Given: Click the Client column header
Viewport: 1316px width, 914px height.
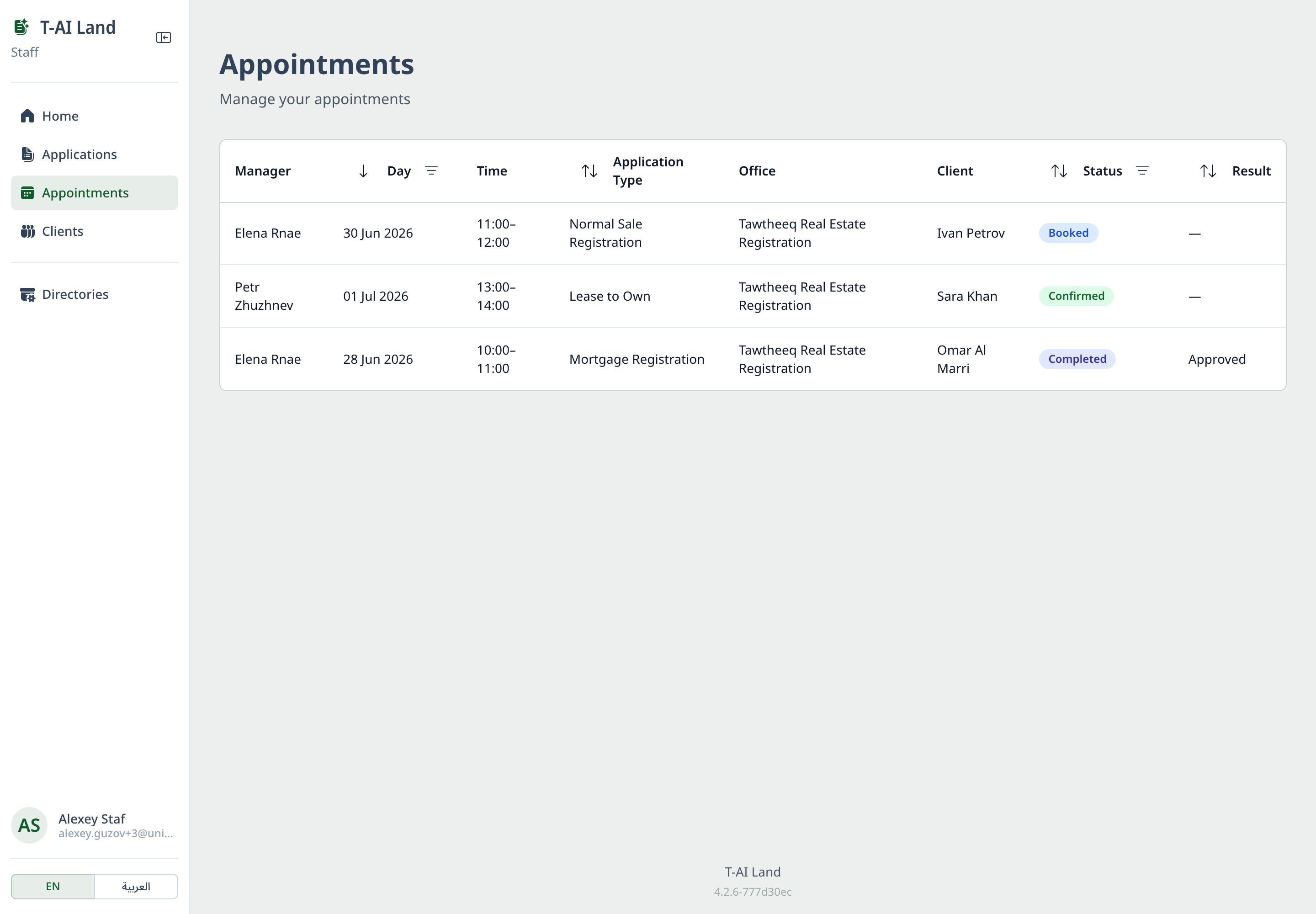Looking at the screenshot, I should [x=955, y=171].
